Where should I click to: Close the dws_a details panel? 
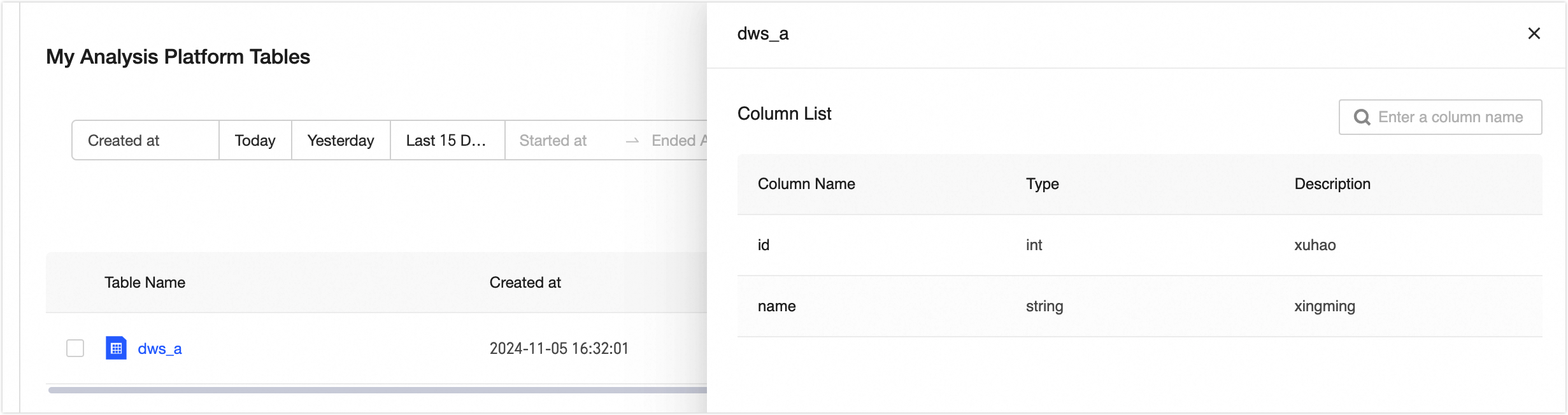[1534, 34]
